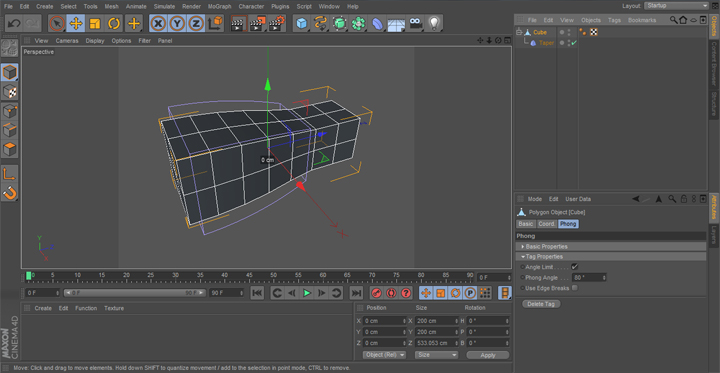720x373 pixels.
Task: Open the floor environment objects icon
Action: (396, 23)
